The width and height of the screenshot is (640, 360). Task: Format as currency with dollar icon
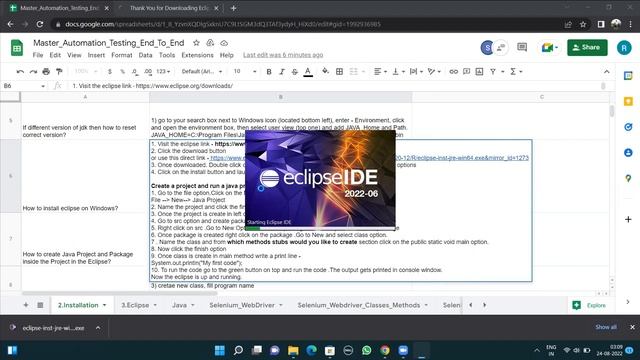[110, 71]
